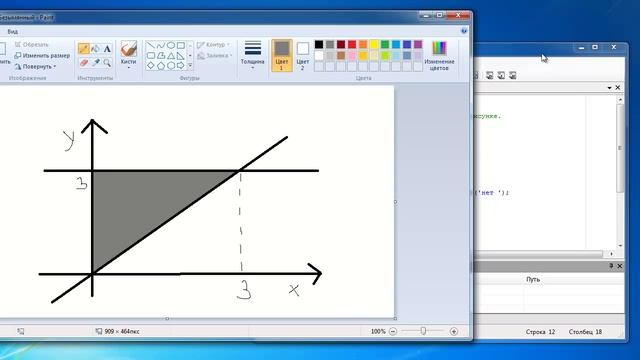Select the Eraser tool in Paint
This screenshot has height=360, width=640.
[84, 62]
